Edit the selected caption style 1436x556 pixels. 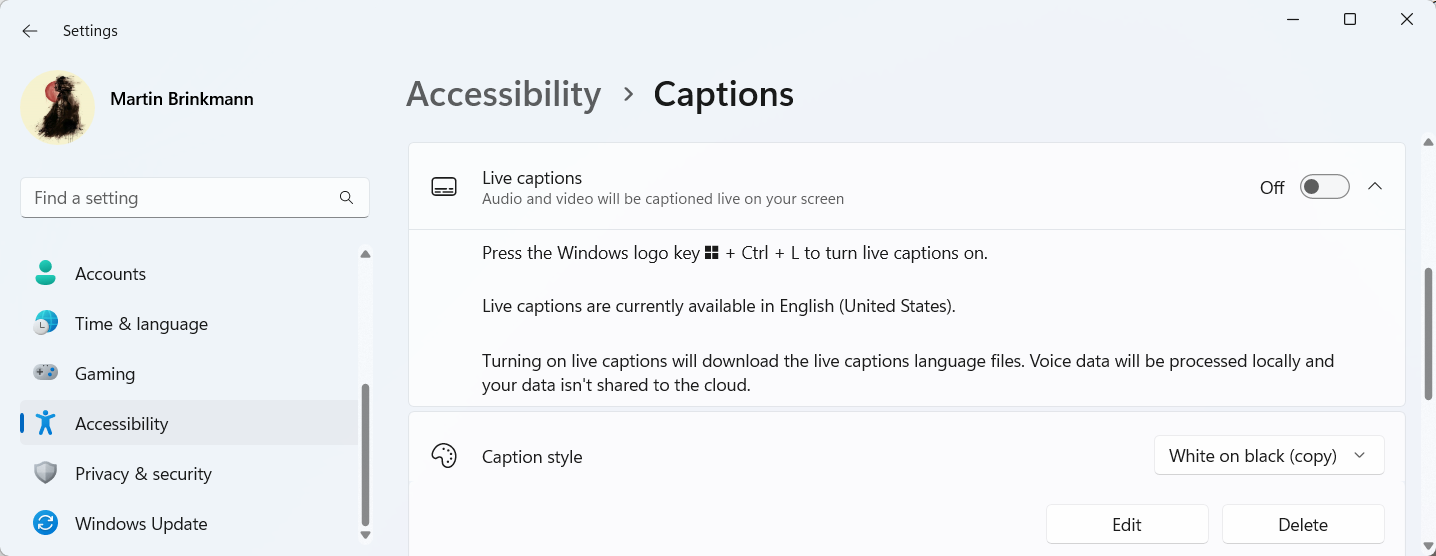coord(1127,525)
